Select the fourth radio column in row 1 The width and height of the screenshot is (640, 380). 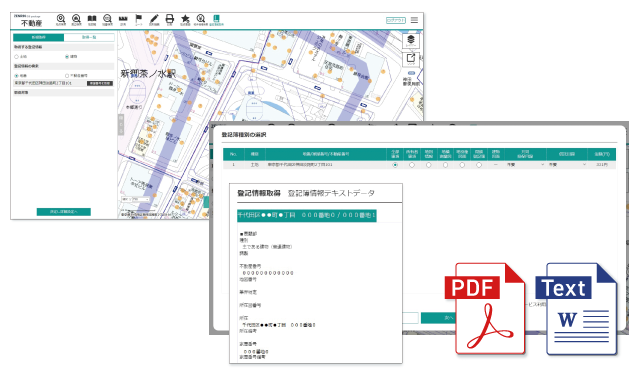(x=445, y=165)
